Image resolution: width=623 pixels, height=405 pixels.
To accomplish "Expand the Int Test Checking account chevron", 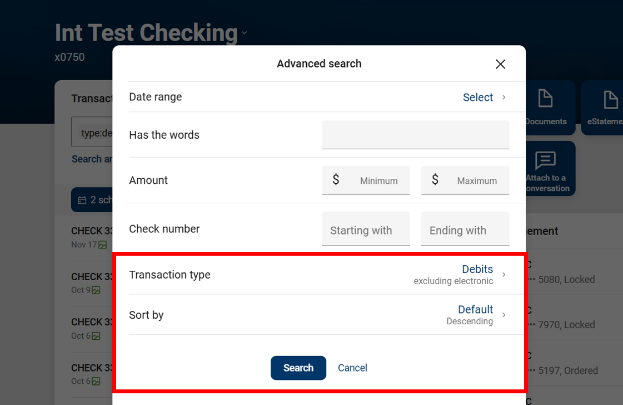I will (x=244, y=33).
